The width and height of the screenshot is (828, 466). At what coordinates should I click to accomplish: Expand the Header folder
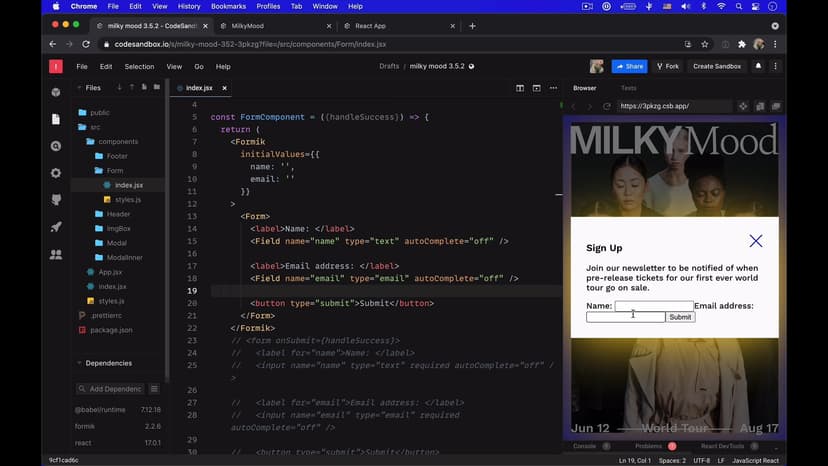pos(118,214)
